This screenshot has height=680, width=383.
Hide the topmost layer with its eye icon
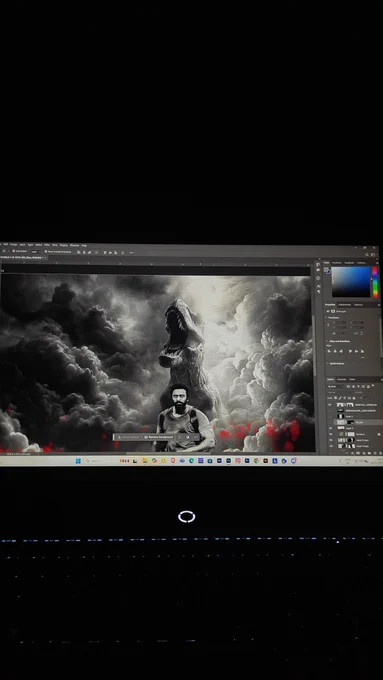click(330, 405)
